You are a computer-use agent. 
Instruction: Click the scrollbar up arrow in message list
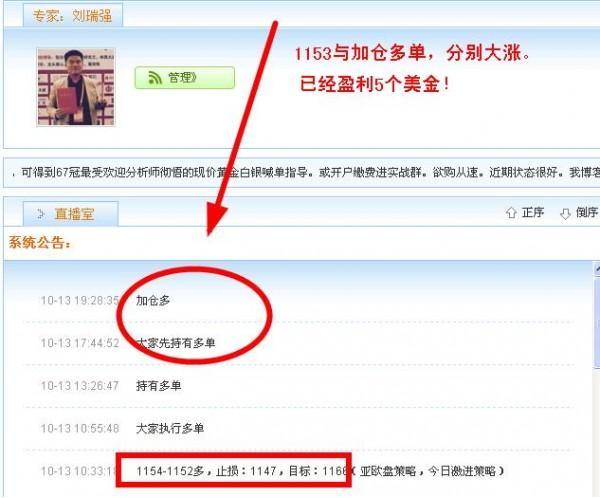597,268
